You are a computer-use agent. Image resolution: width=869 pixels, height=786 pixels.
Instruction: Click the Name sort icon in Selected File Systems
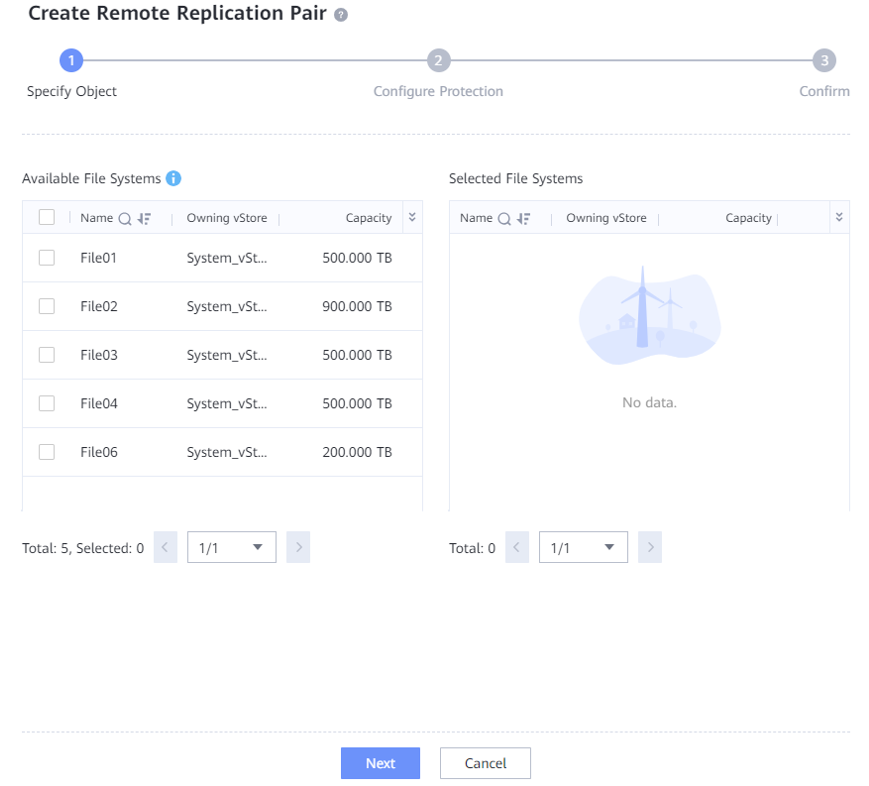coord(523,218)
